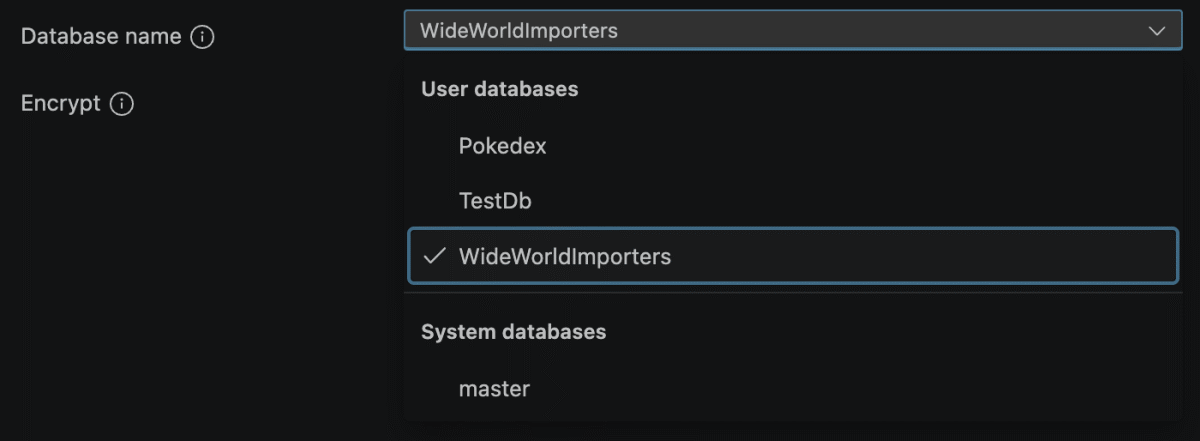Select Pokedex from the database list

point(792,145)
